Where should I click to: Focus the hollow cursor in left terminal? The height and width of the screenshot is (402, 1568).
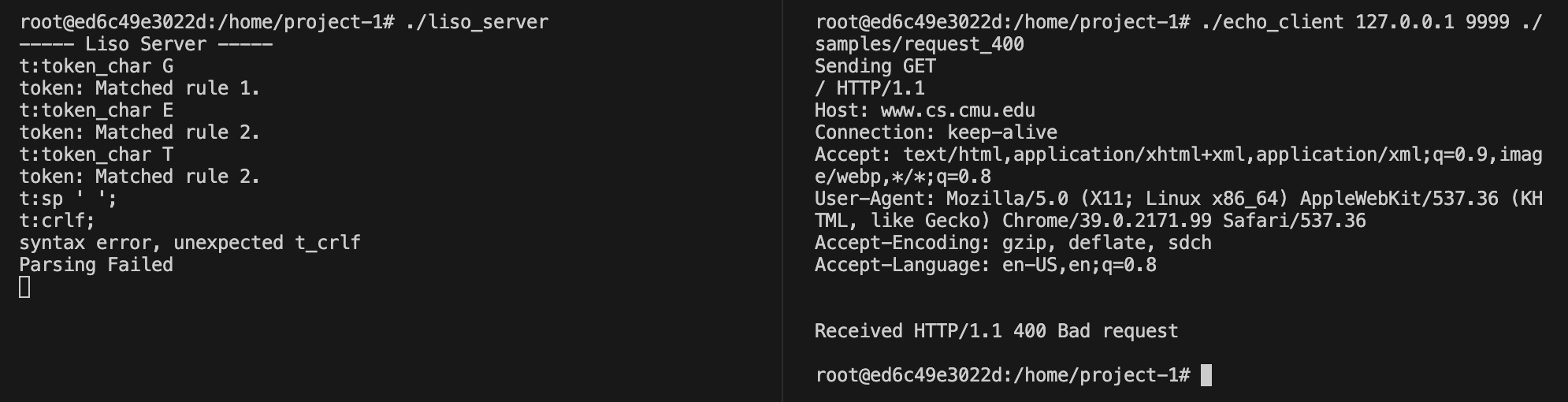click(x=24, y=288)
